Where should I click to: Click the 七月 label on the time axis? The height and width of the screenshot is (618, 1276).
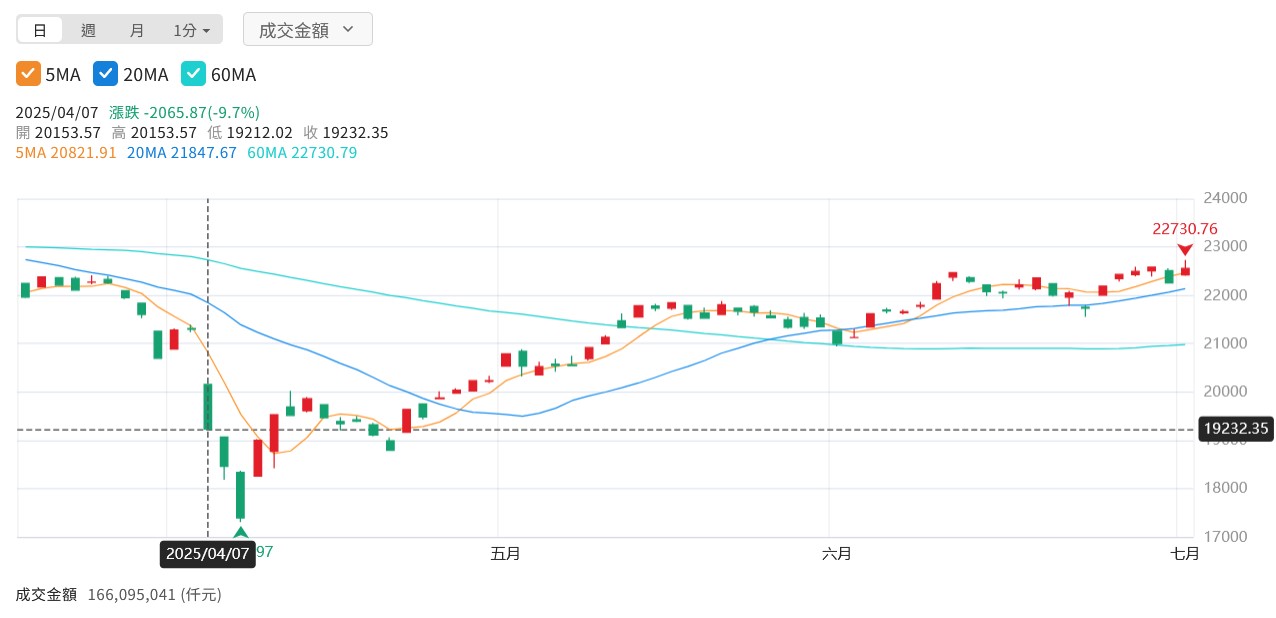coord(1184,553)
